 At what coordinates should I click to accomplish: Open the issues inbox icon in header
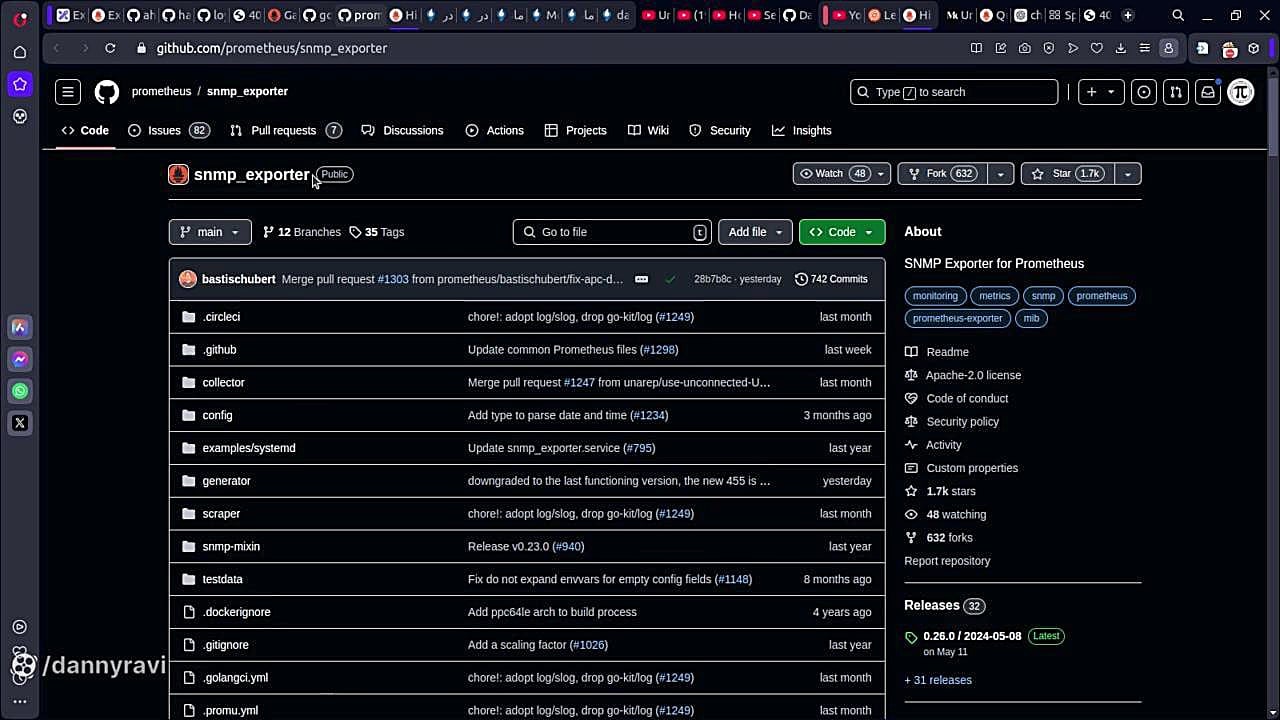point(1144,92)
